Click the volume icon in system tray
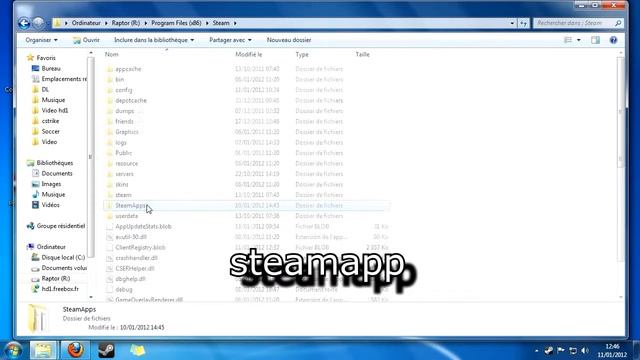640x360 pixels. point(584,351)
